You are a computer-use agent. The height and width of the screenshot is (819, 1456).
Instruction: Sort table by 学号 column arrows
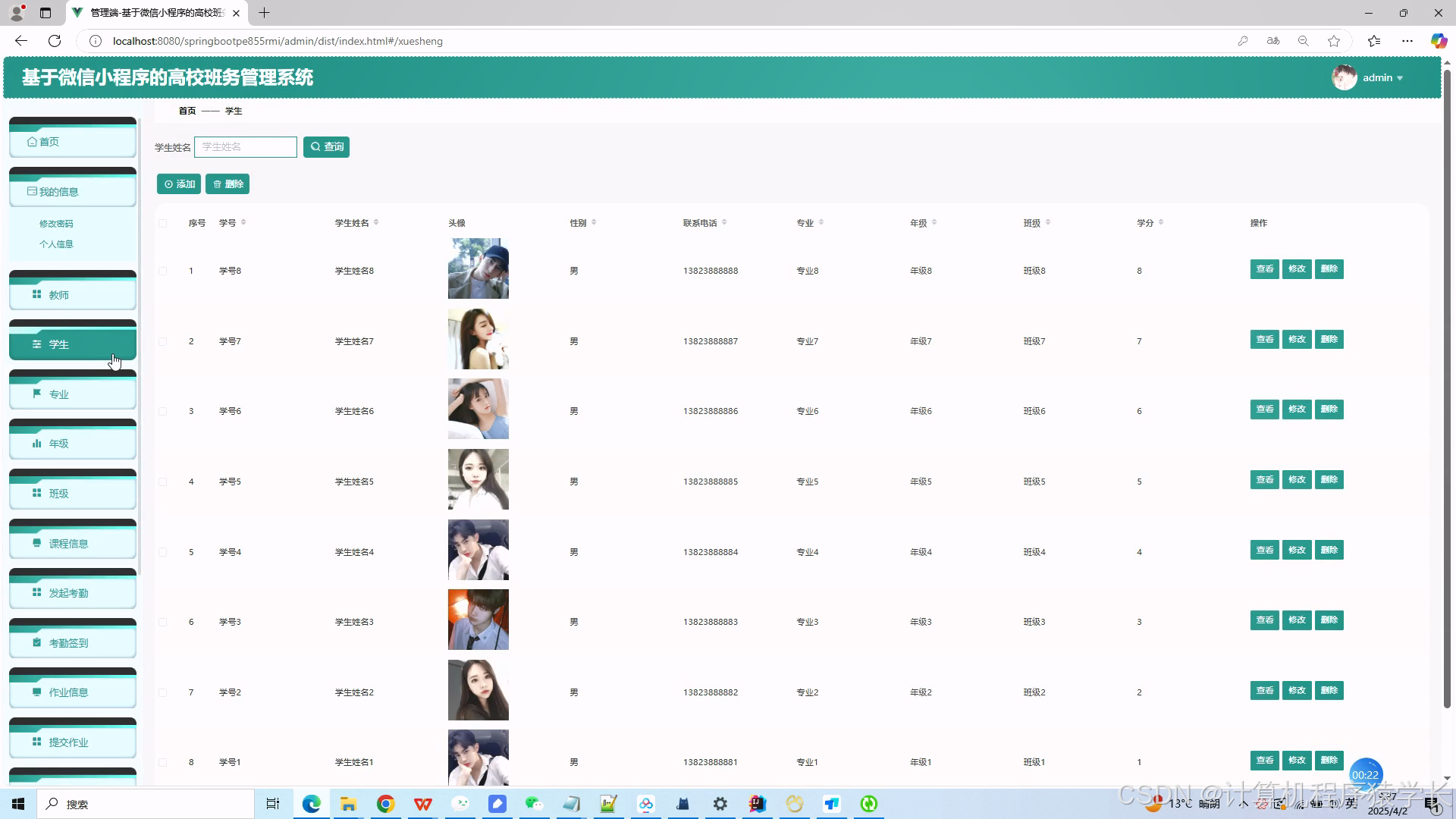pos(243,222)
